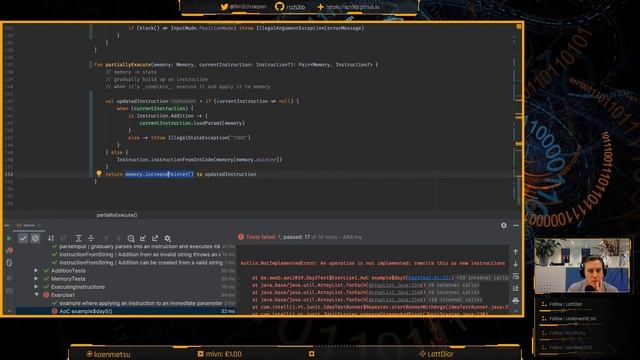Hide the run tool window
Screen dimensions: 640x360
click(x=516, y=225)
